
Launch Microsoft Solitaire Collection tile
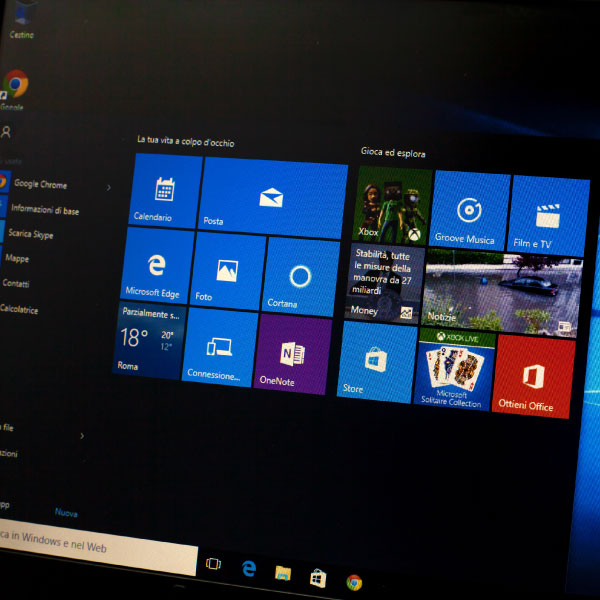click(454, 369)
